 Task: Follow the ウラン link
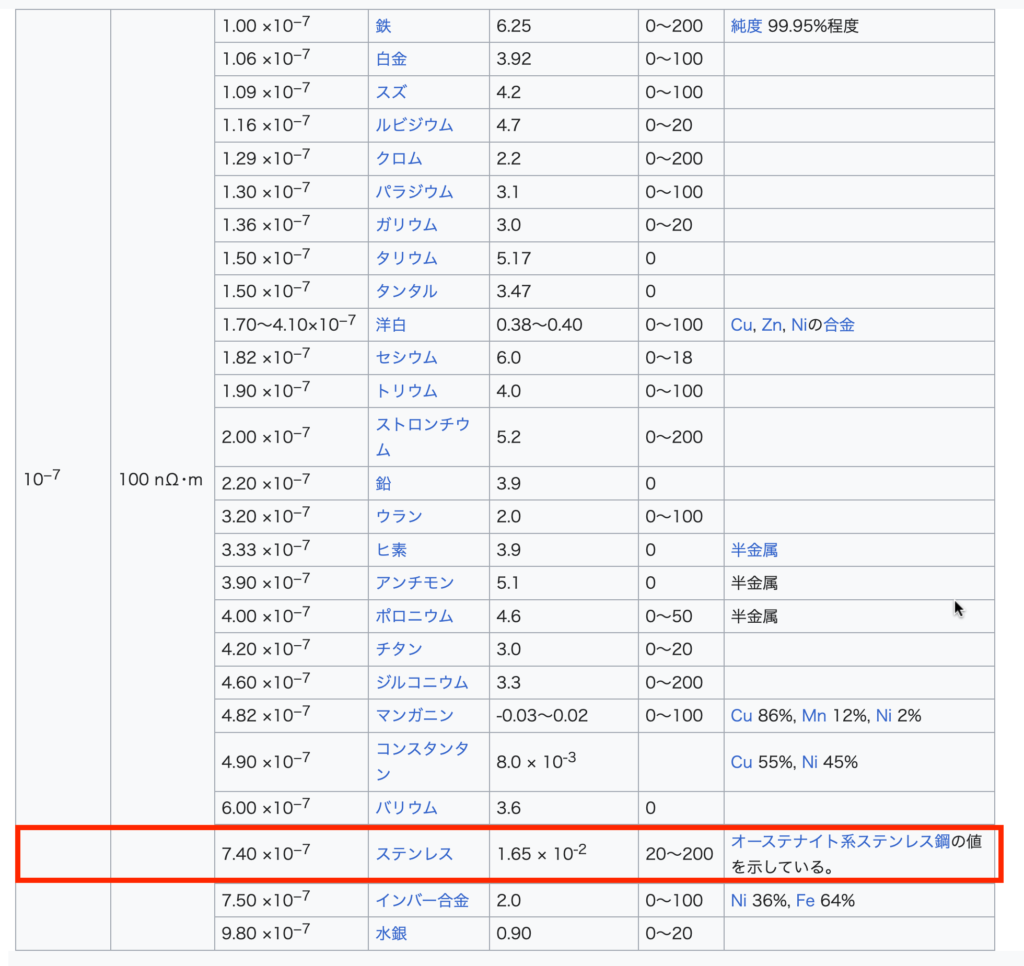click(x=399, y=516)
